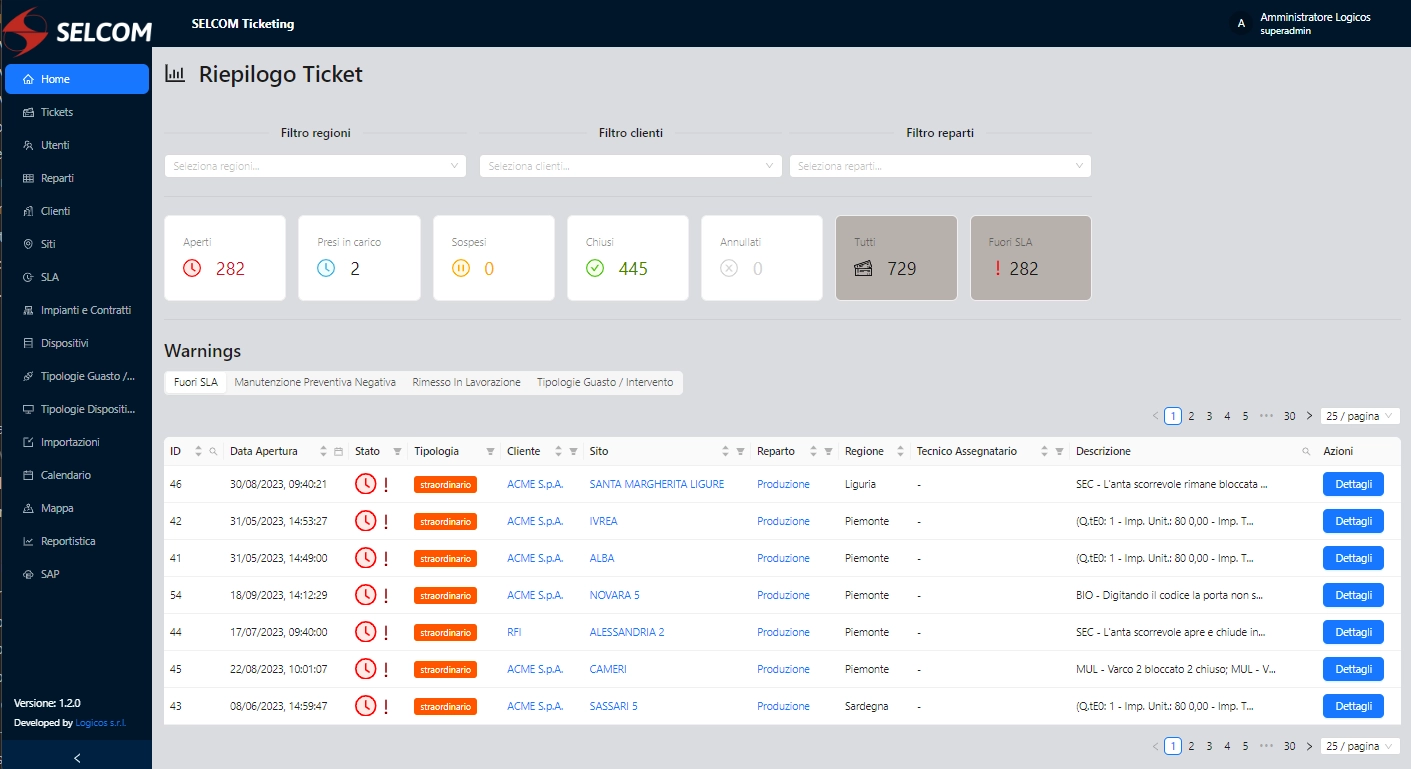Open filter icon in Cliente column
Screen dimensions: 1411x769
point(573,452)
